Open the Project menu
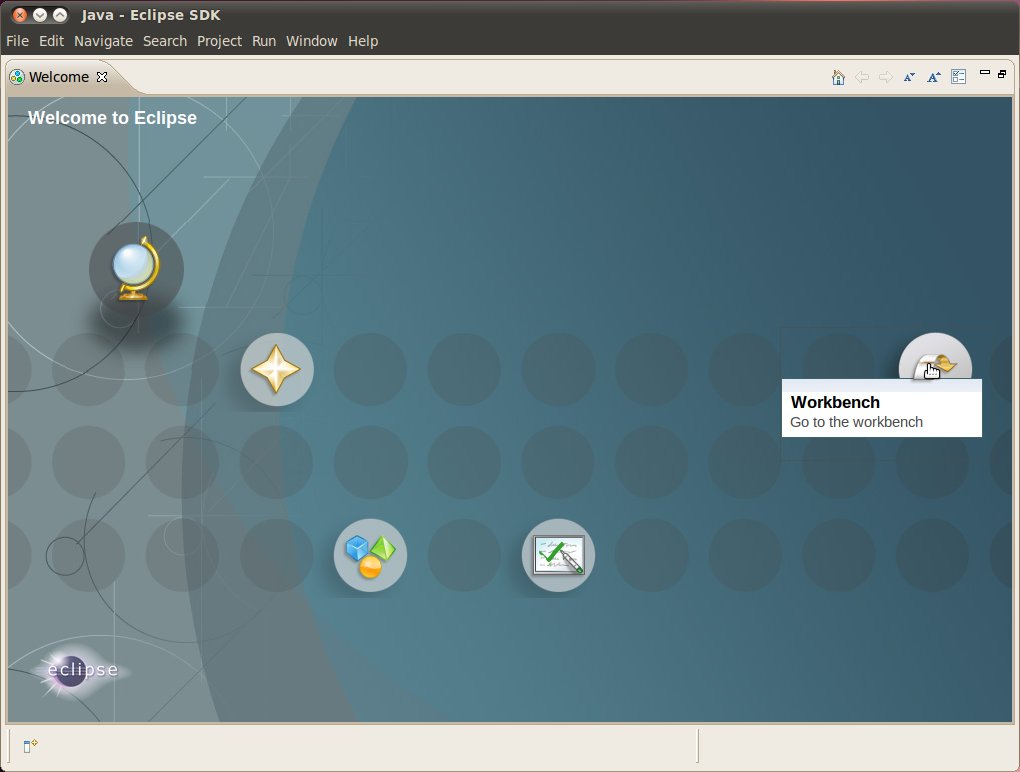The image size is (1020, 772). point(219,41)
